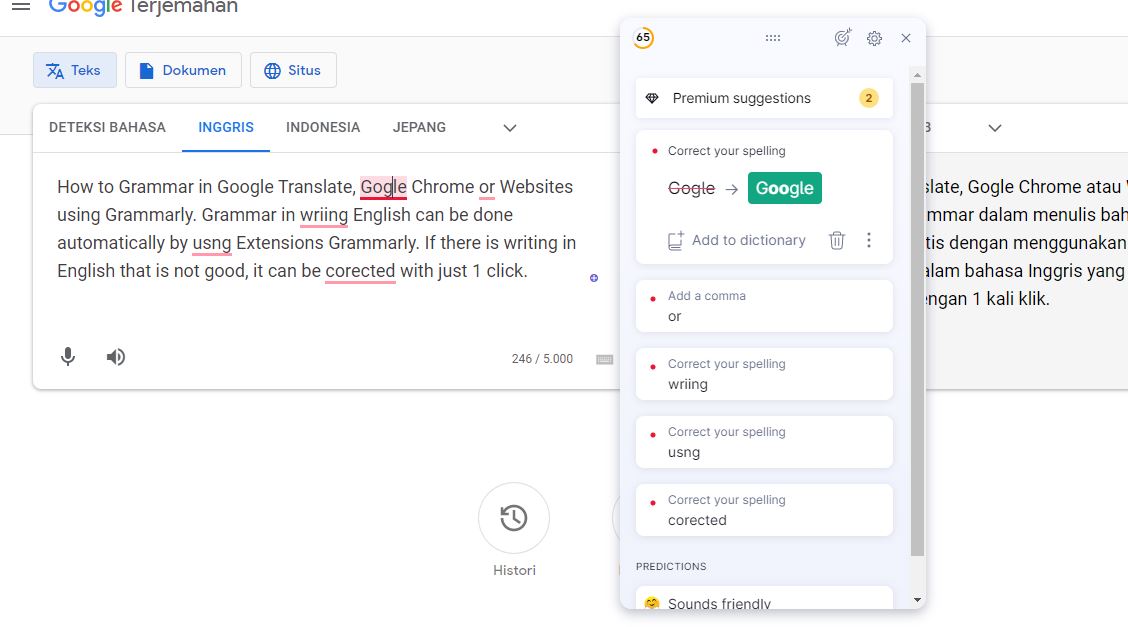Switch to Situs translation mode
Image resolution: width=1128 pixels, height=627 pixels.
click(294, 70)
